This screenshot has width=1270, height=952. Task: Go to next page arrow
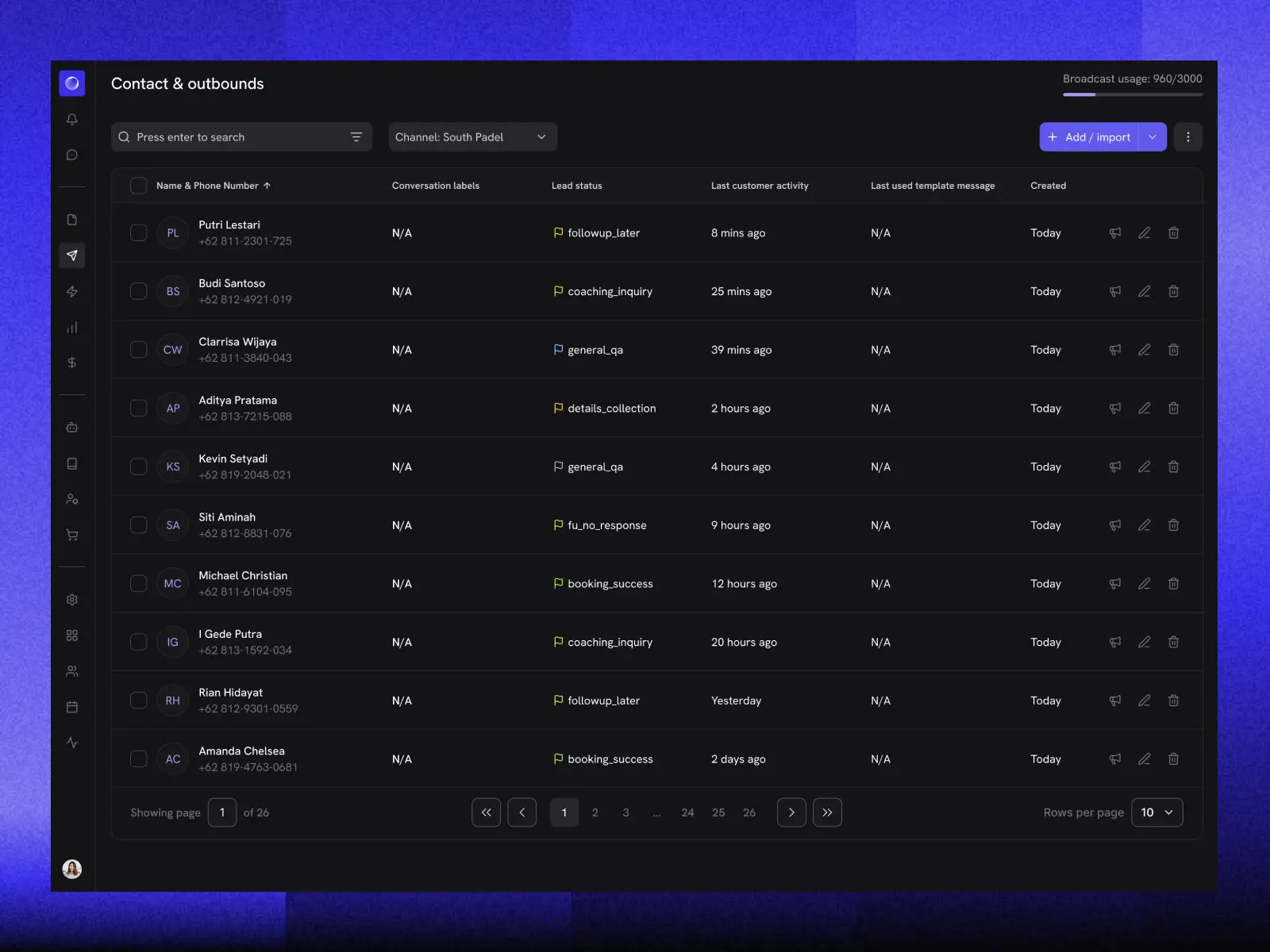791,812
